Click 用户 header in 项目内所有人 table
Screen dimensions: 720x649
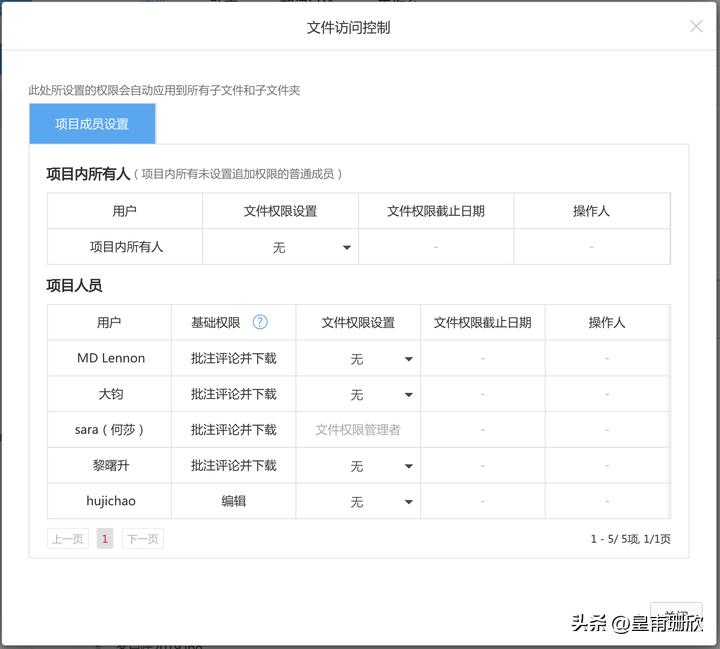pyautogui.click(x=125, y=211)
